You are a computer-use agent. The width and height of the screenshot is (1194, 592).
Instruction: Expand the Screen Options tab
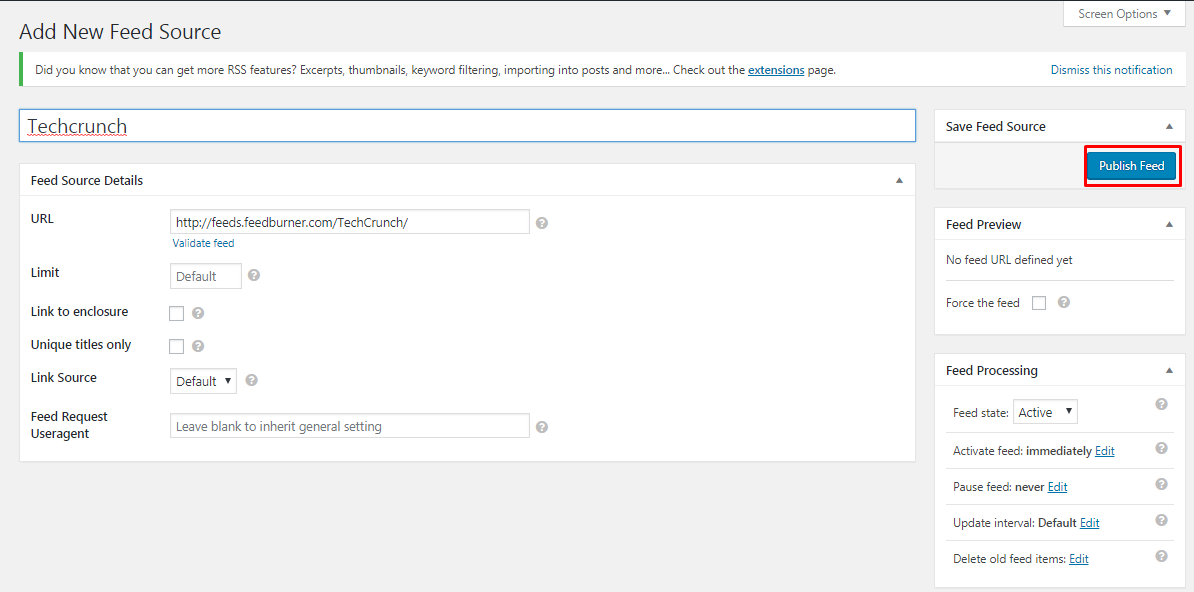click(x=1124, y=14)
